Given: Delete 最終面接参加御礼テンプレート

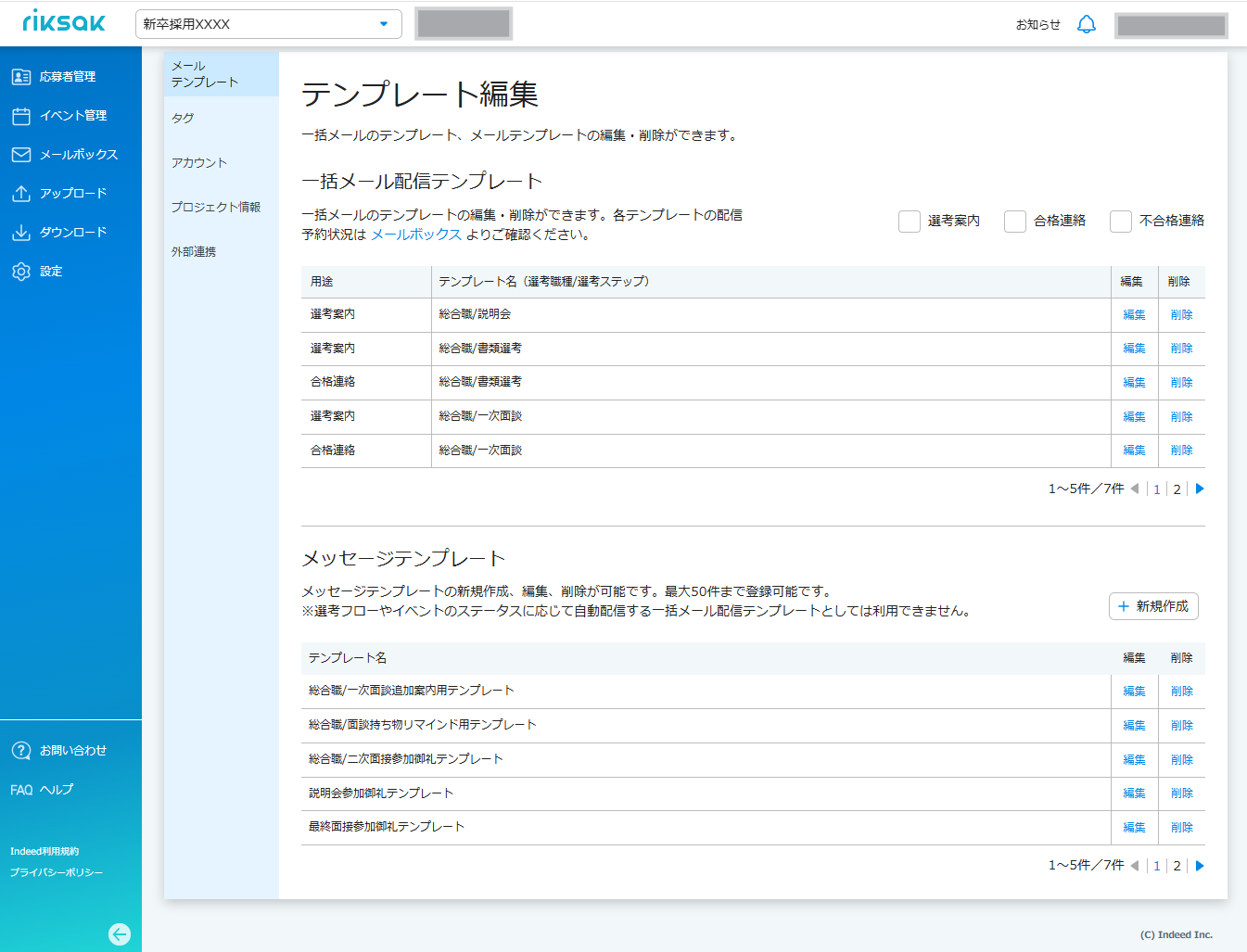Looking at the screenshot, I should pyautogui.click(x=1181, y=828).
